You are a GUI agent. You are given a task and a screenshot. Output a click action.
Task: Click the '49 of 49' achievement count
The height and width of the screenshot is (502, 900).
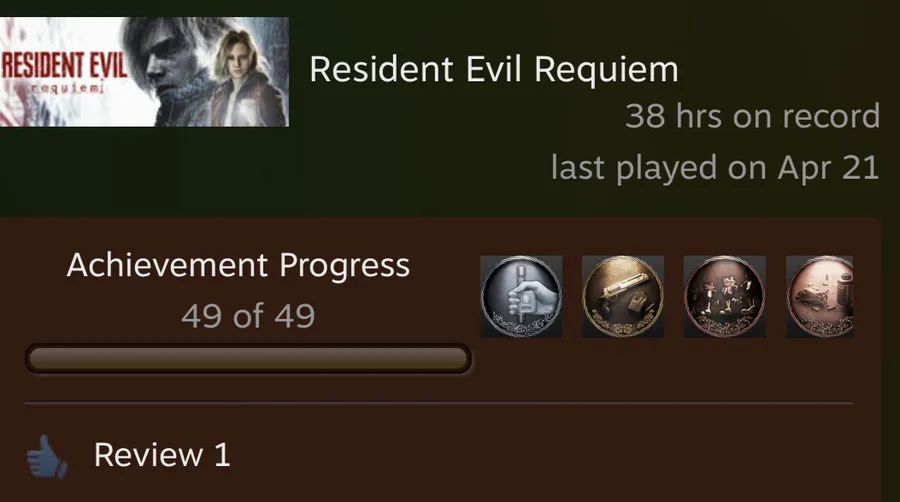248,316
